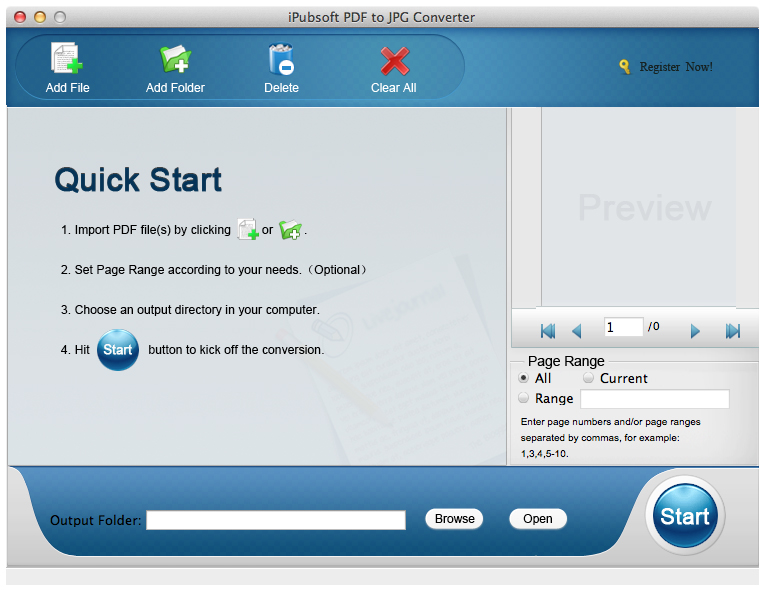Click the text 'Choose an output directory in your computer.'

click(x=197, y=310)
